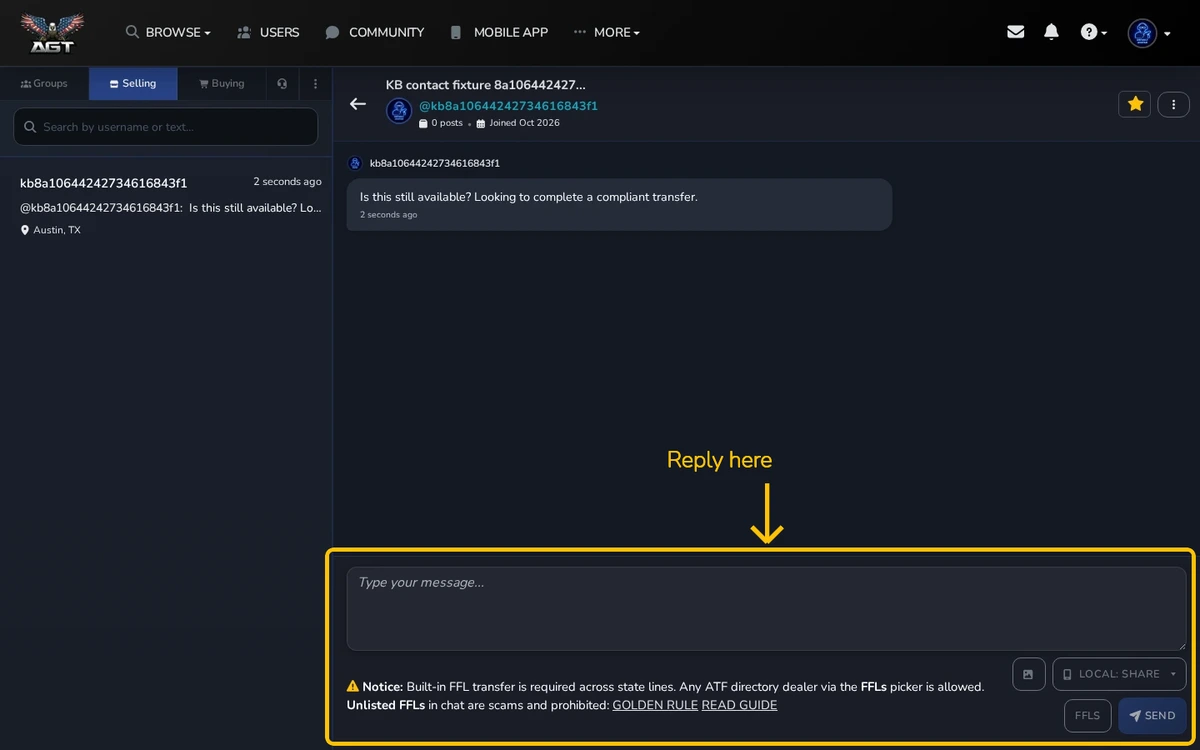The width and height of the screenshot is (1200, 750).
Task: Click the small avatar beside sender name
Action: (355, 163)
